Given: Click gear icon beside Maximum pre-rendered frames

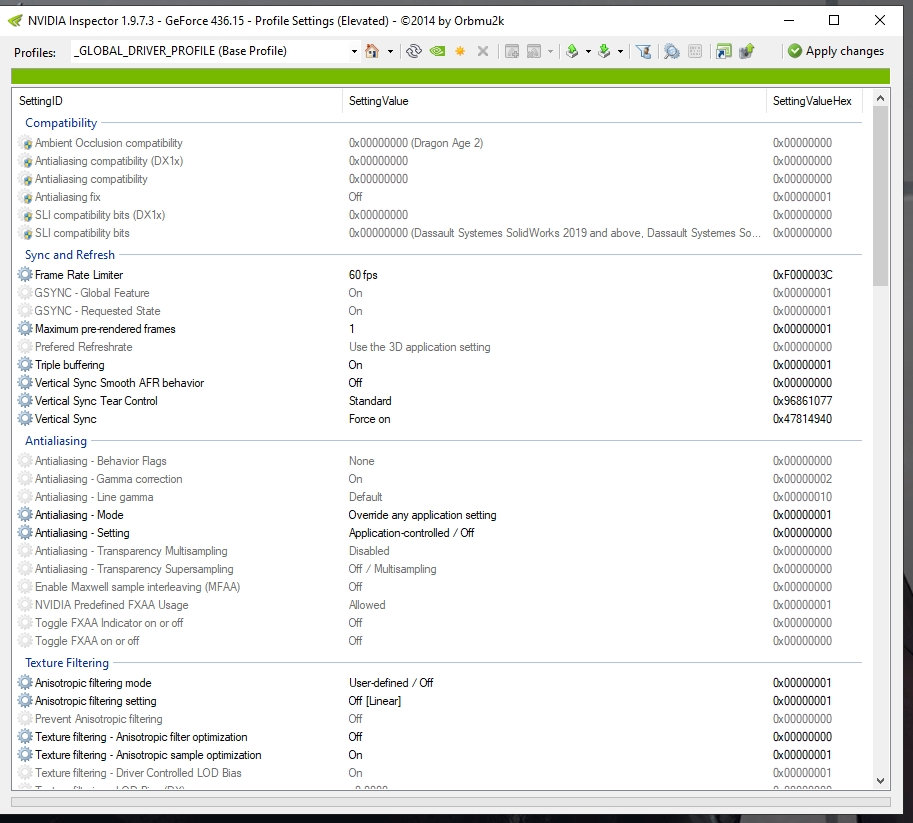Looking at the screenshot, I should (x=25, y=329).
